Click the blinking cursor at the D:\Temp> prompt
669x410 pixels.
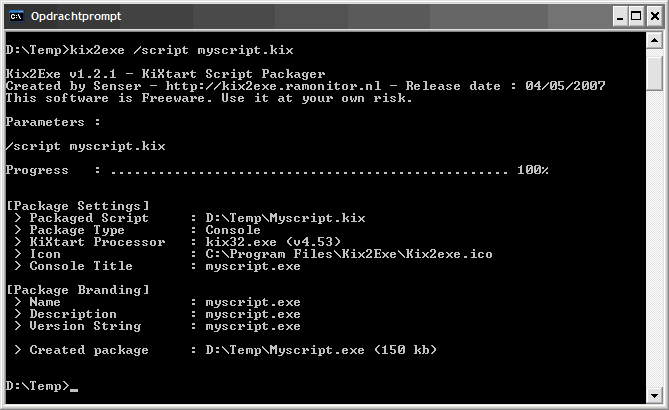click(74, 389)
